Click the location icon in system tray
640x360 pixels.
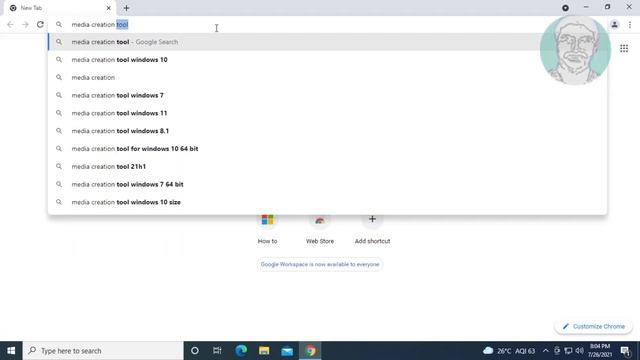coord(557,351)
